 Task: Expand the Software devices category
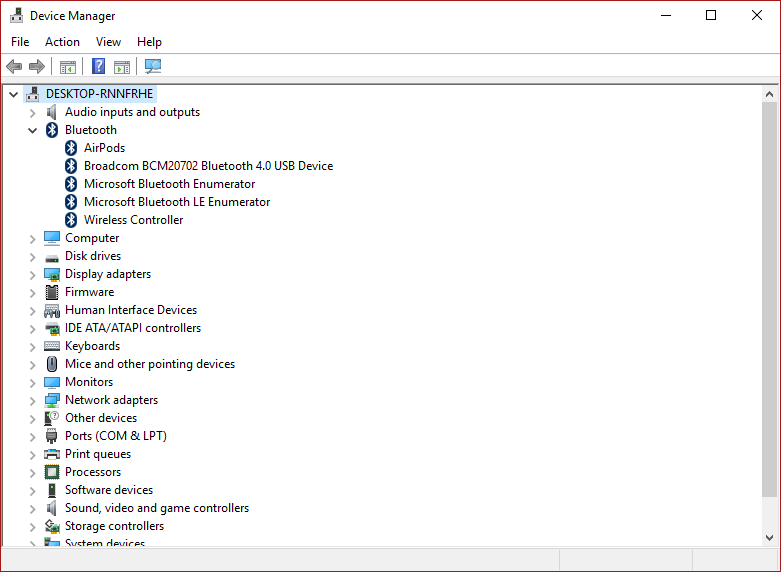click(x=33, y=491)
